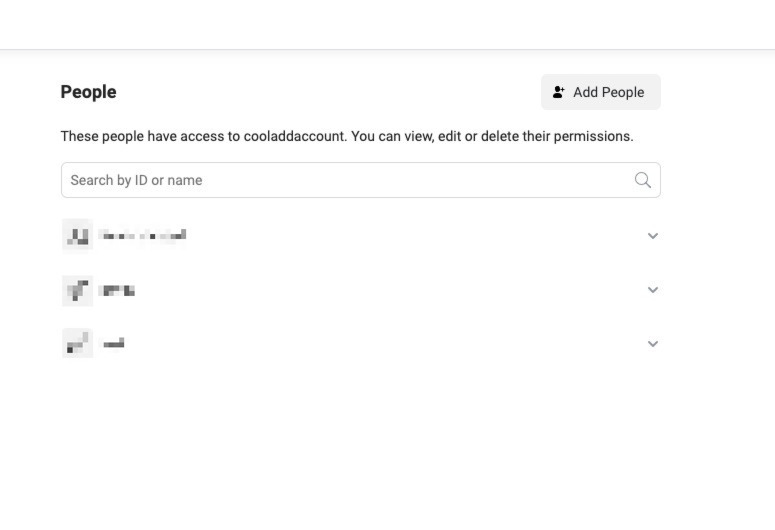This screenshot has width=775, height=530.
Task: Select the first person's blurred name
Action: [143, 236]
